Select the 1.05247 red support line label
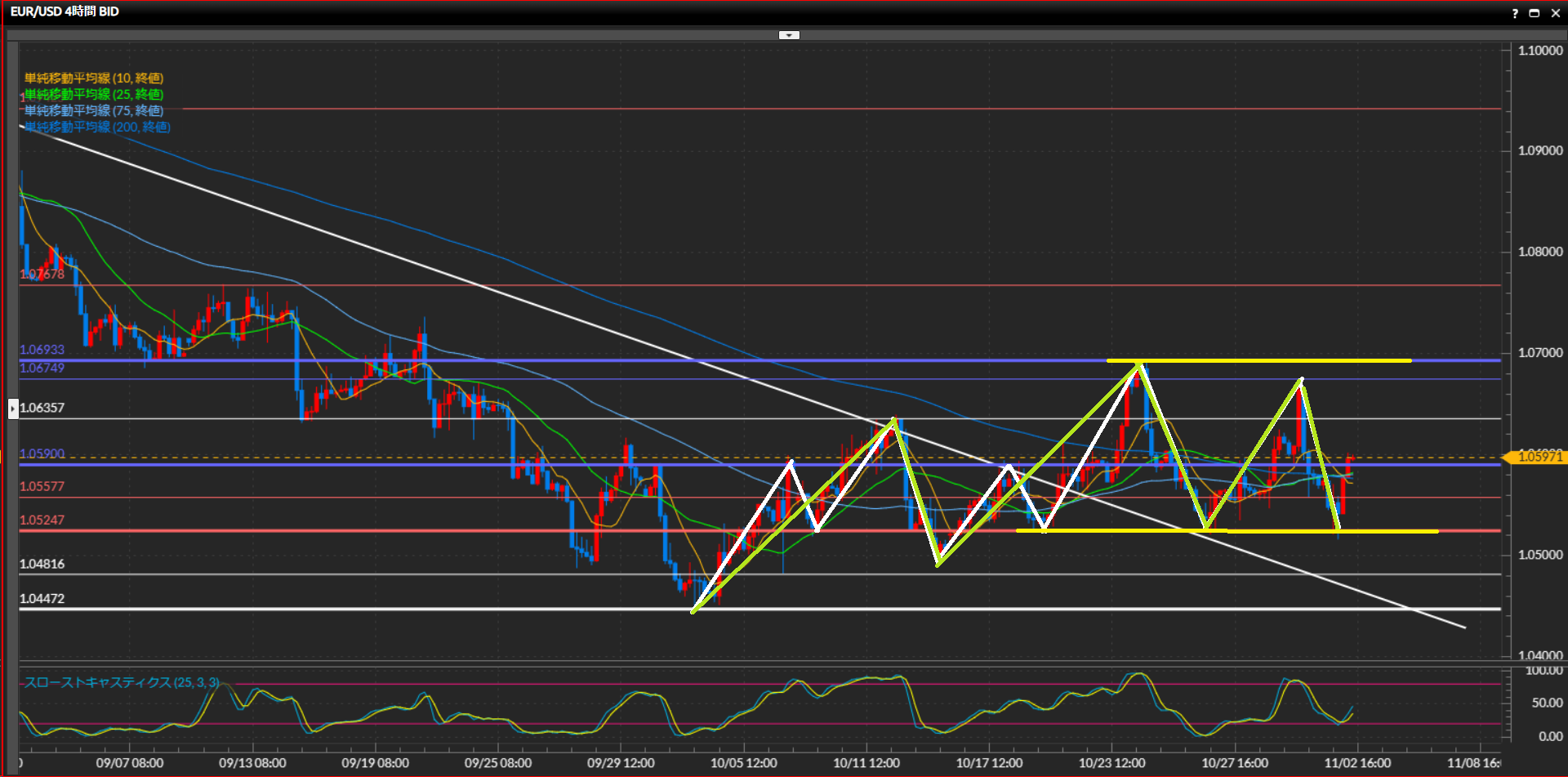The width and height of the screenshot is (1568, 777). (x=42, y=520)
